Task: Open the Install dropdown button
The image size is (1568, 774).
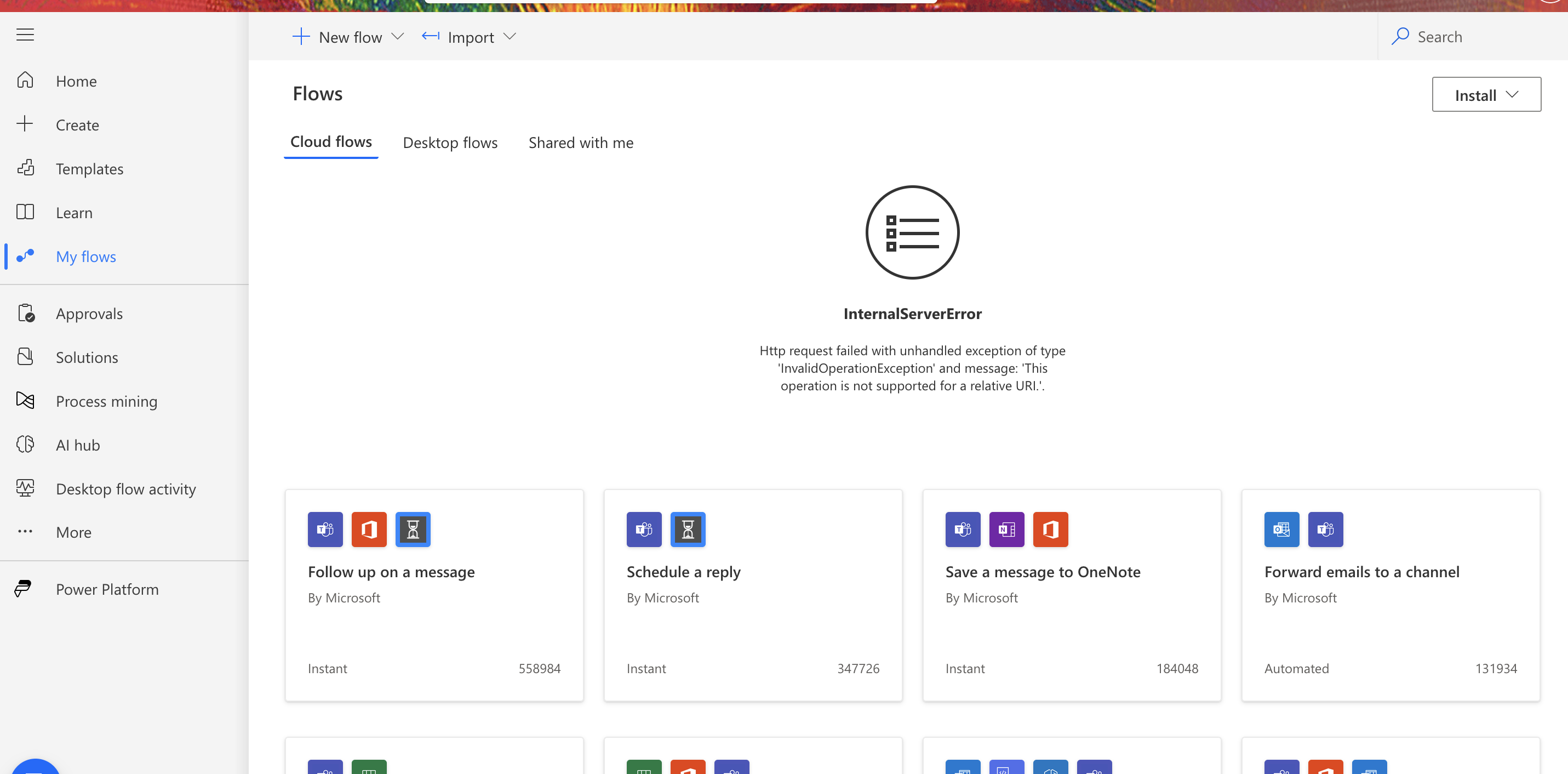Action: coord(1486,94)
